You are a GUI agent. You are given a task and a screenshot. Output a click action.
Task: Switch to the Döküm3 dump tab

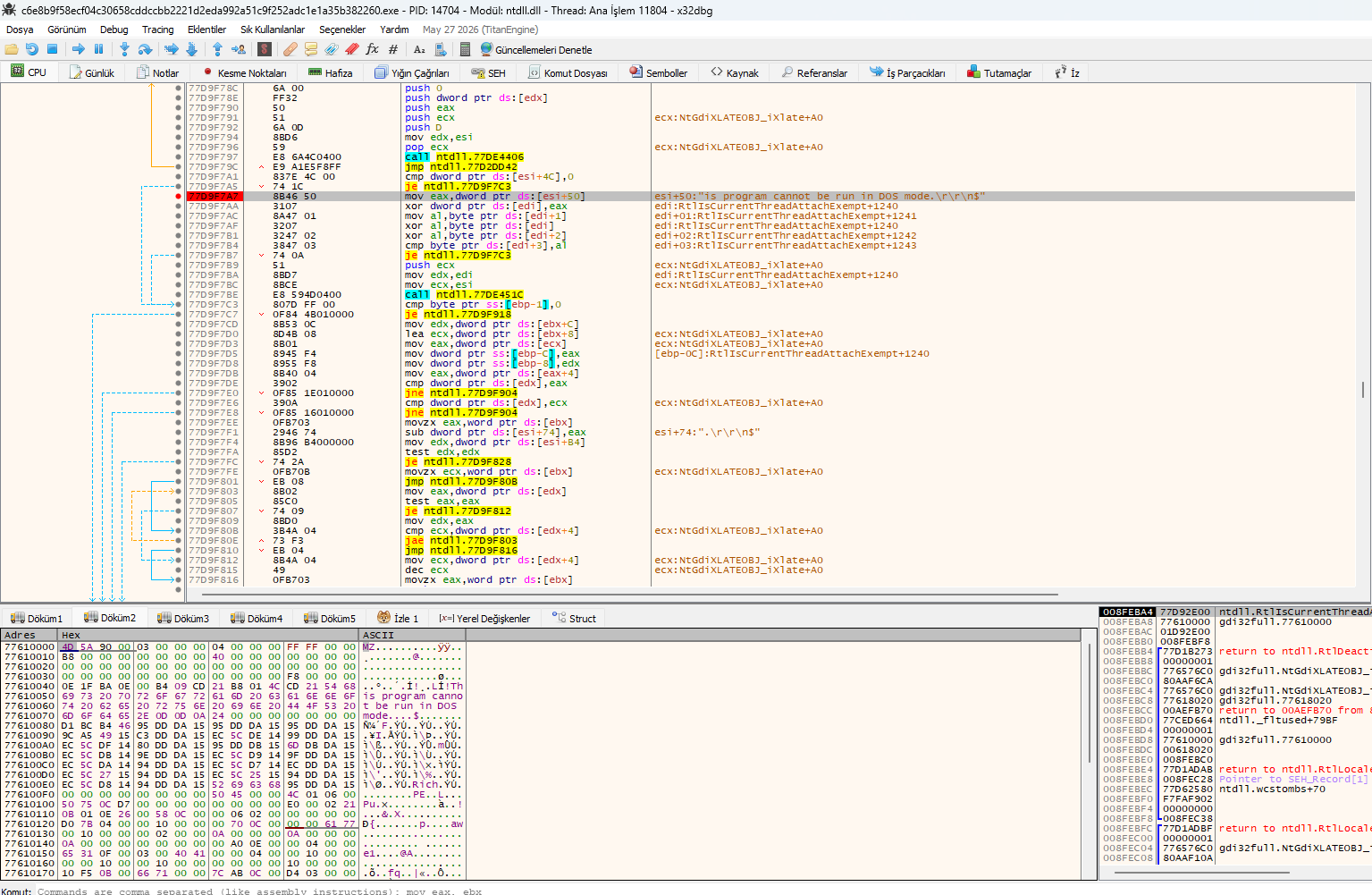[x=183, y=618]
